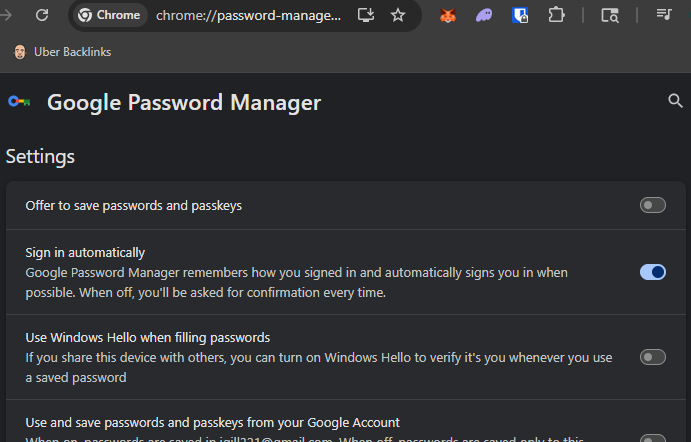Reload the page with the refresh icon
The width and height of the screenshot is (691, 442).
click(x=42, y=15)
